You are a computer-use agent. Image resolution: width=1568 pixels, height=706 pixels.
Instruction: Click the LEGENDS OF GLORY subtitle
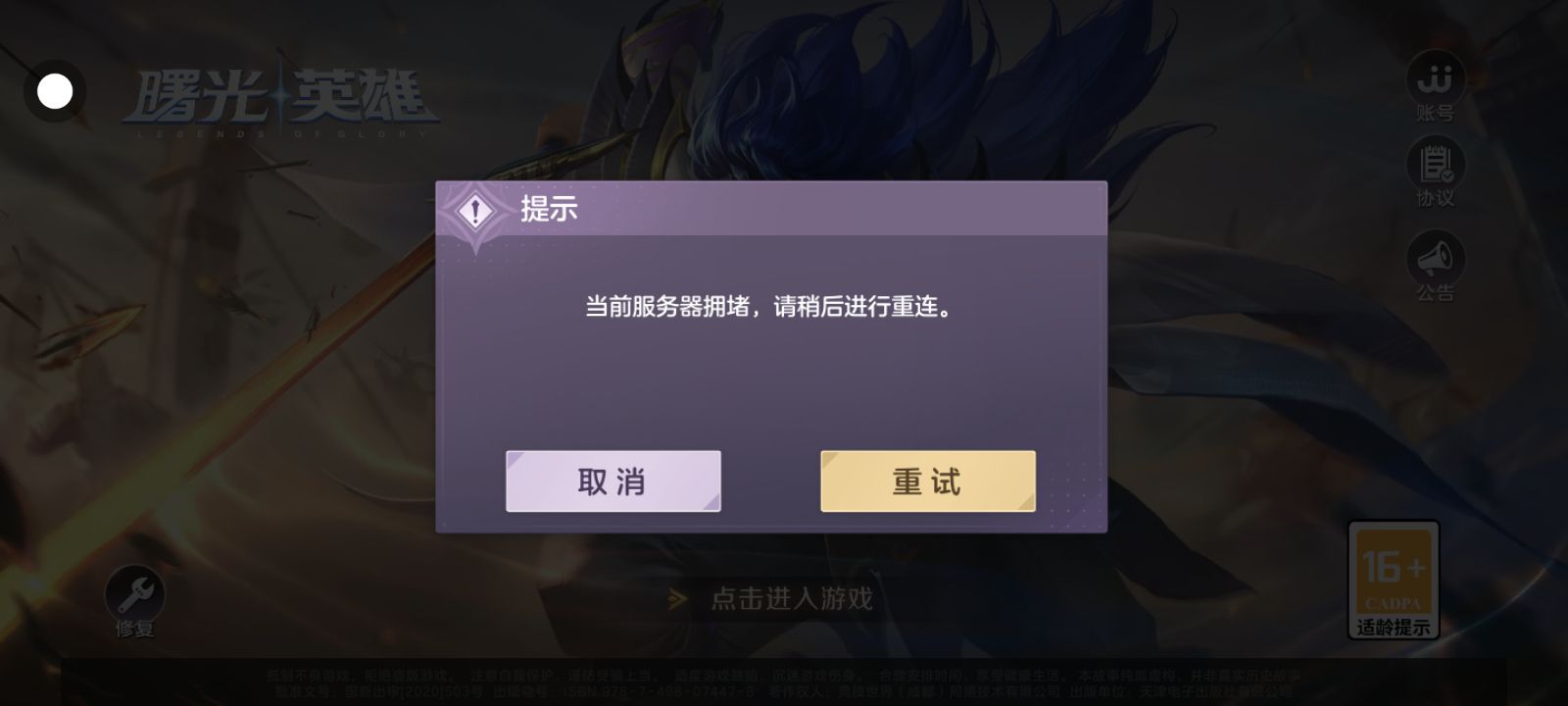(281, 132)
